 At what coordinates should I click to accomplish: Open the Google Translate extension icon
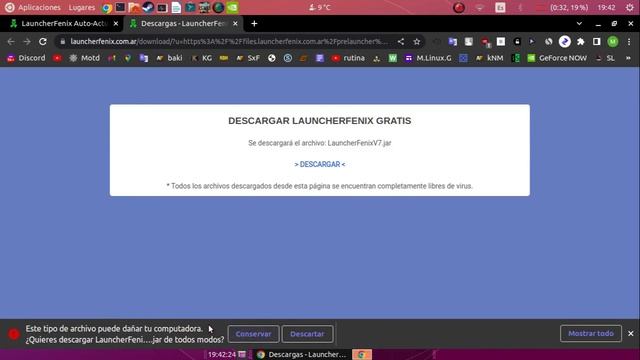[x=453, y=42]
